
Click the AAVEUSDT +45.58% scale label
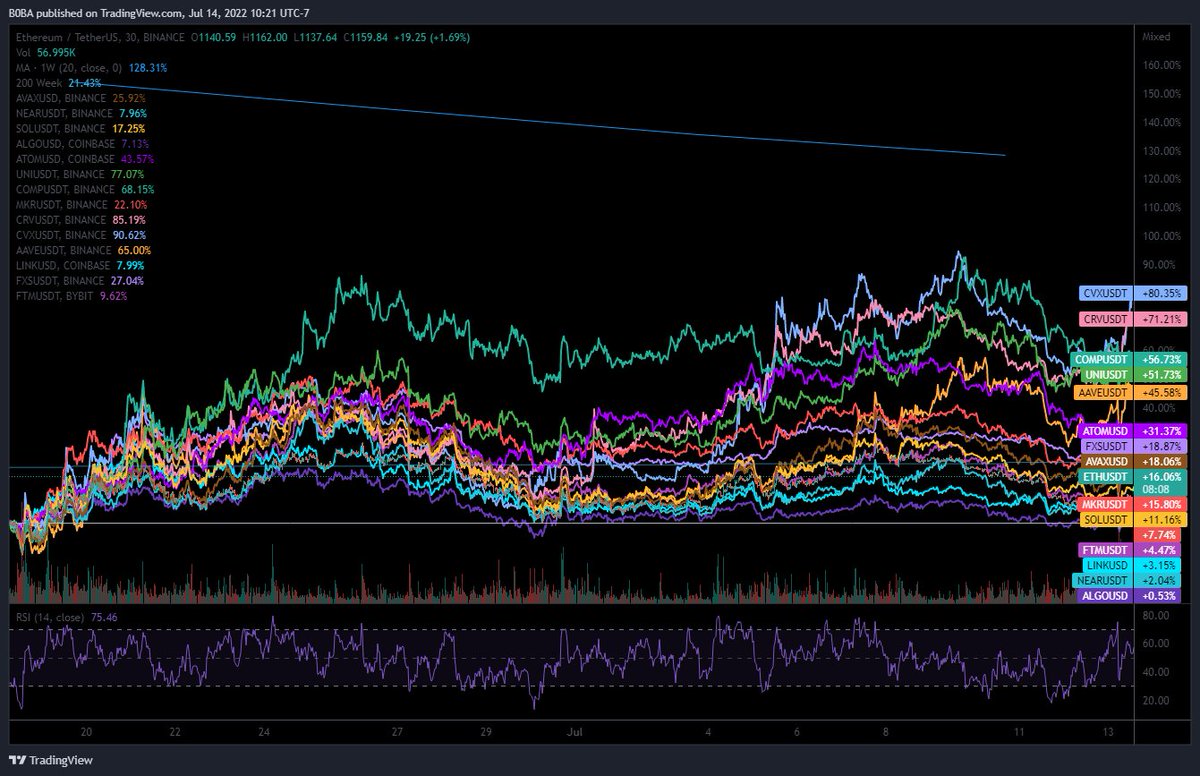click(1130, 393)
